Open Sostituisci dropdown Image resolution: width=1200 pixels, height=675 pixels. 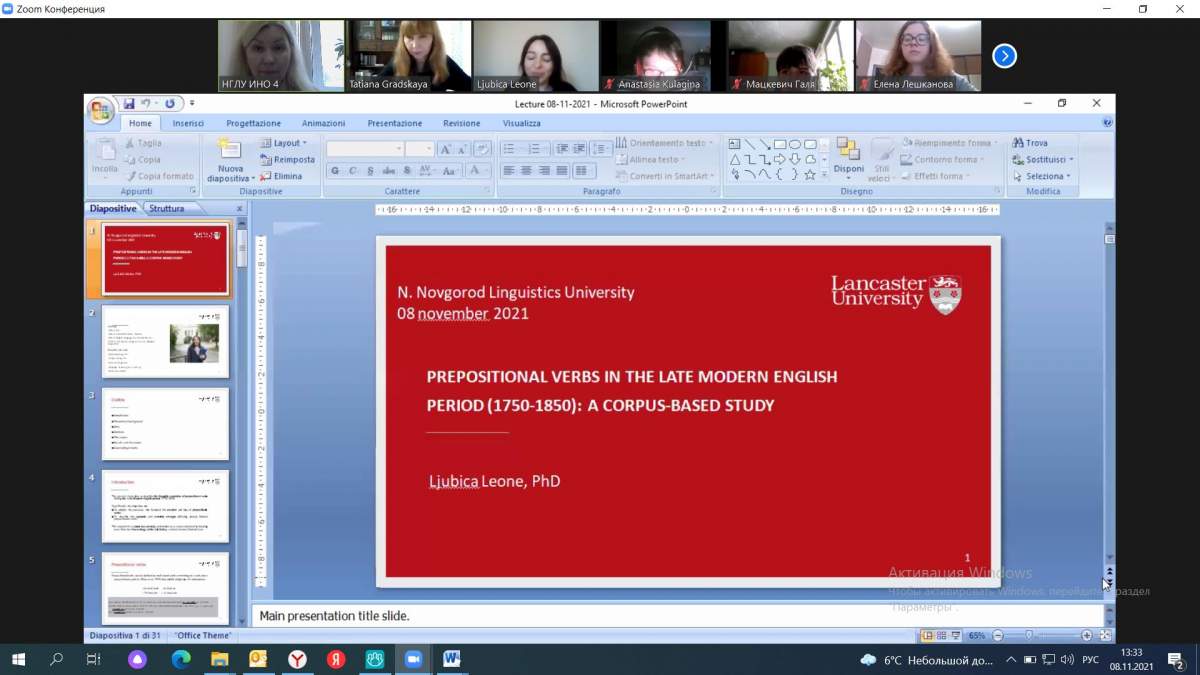tap(1043, 159)
